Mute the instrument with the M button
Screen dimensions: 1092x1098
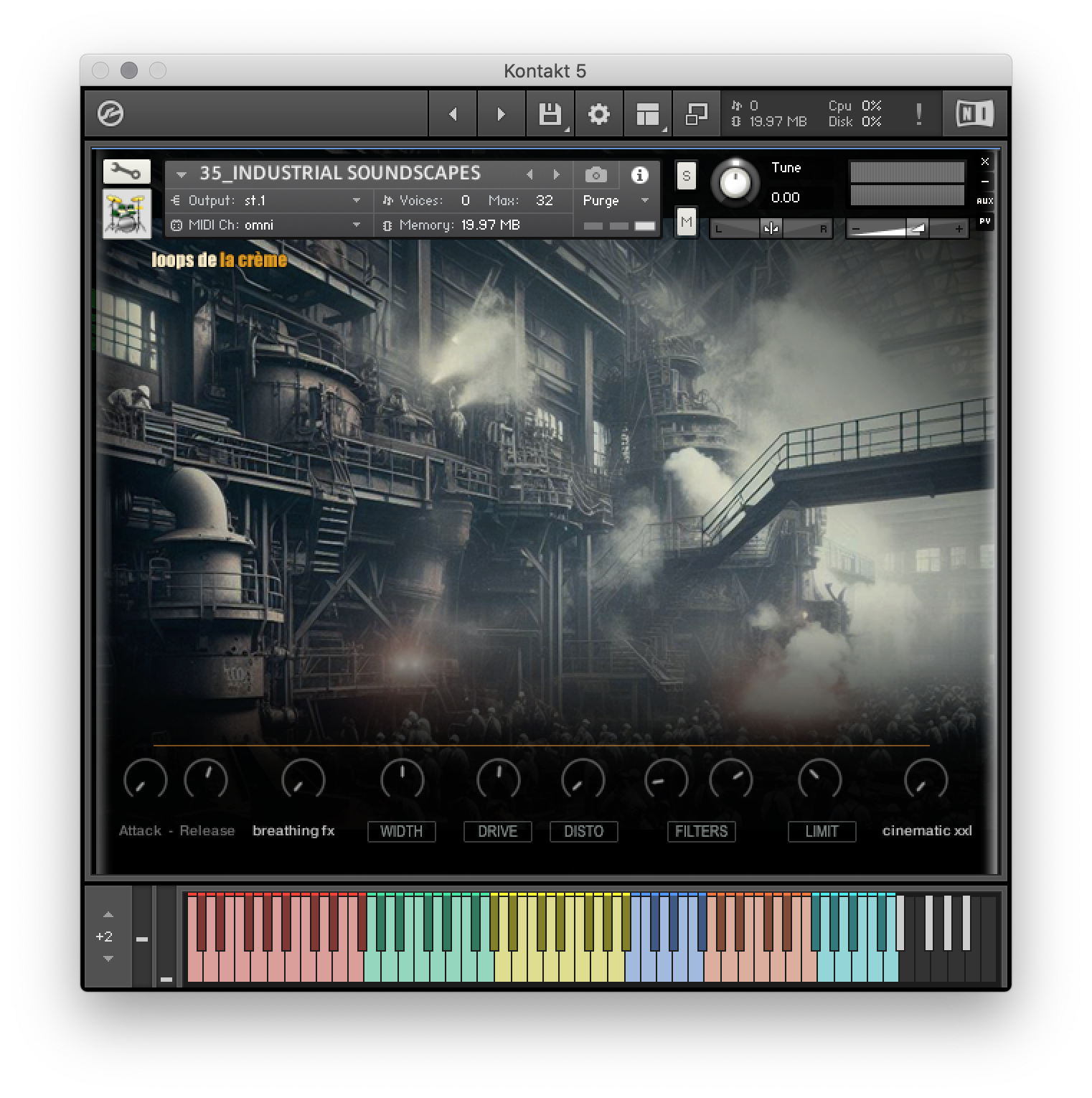[686, 222]
